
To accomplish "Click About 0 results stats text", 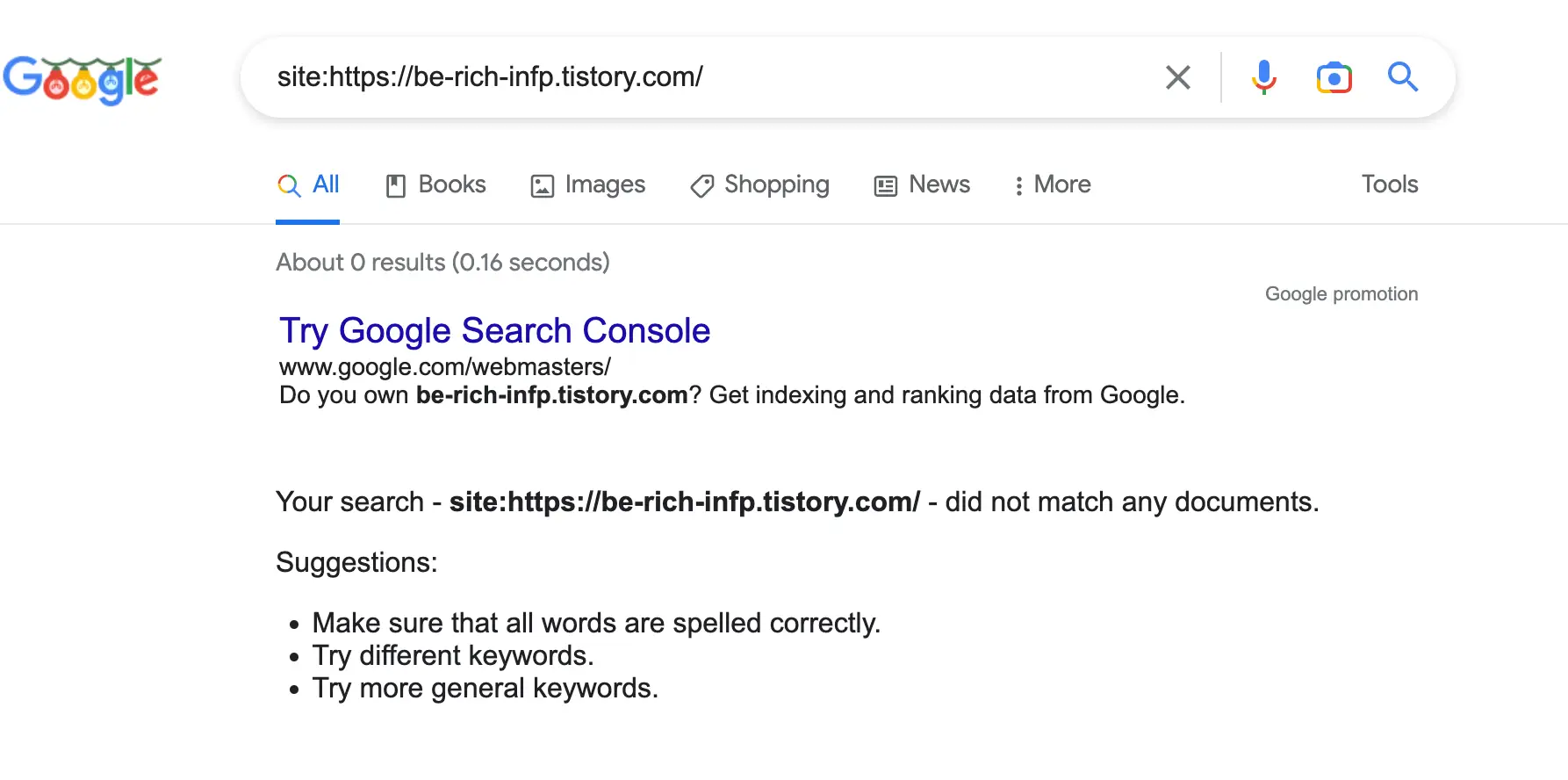I will 442,263.
